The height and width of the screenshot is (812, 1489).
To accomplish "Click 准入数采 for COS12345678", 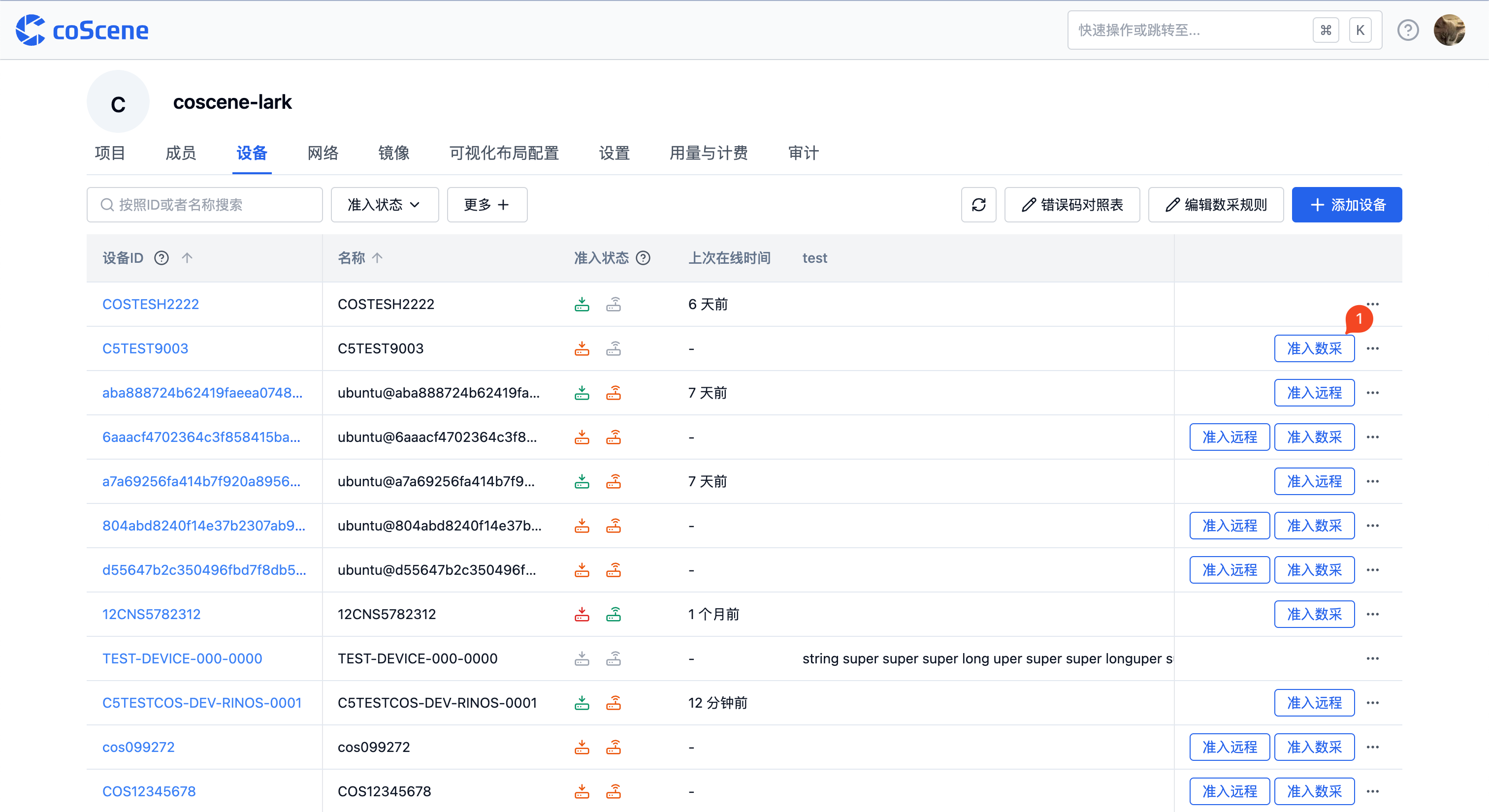I will [x=1314, y=791].
